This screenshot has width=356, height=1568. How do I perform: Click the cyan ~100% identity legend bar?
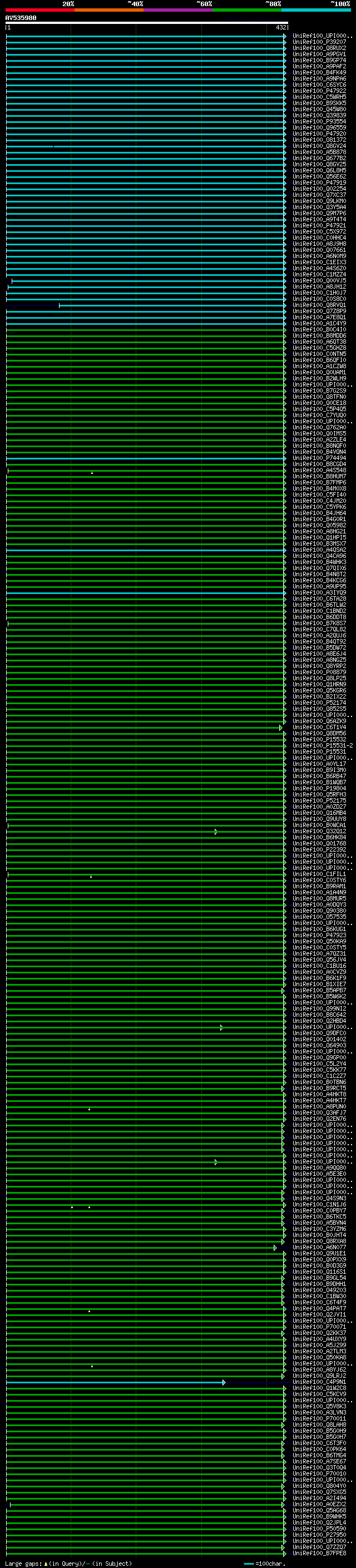click(316, 11)
